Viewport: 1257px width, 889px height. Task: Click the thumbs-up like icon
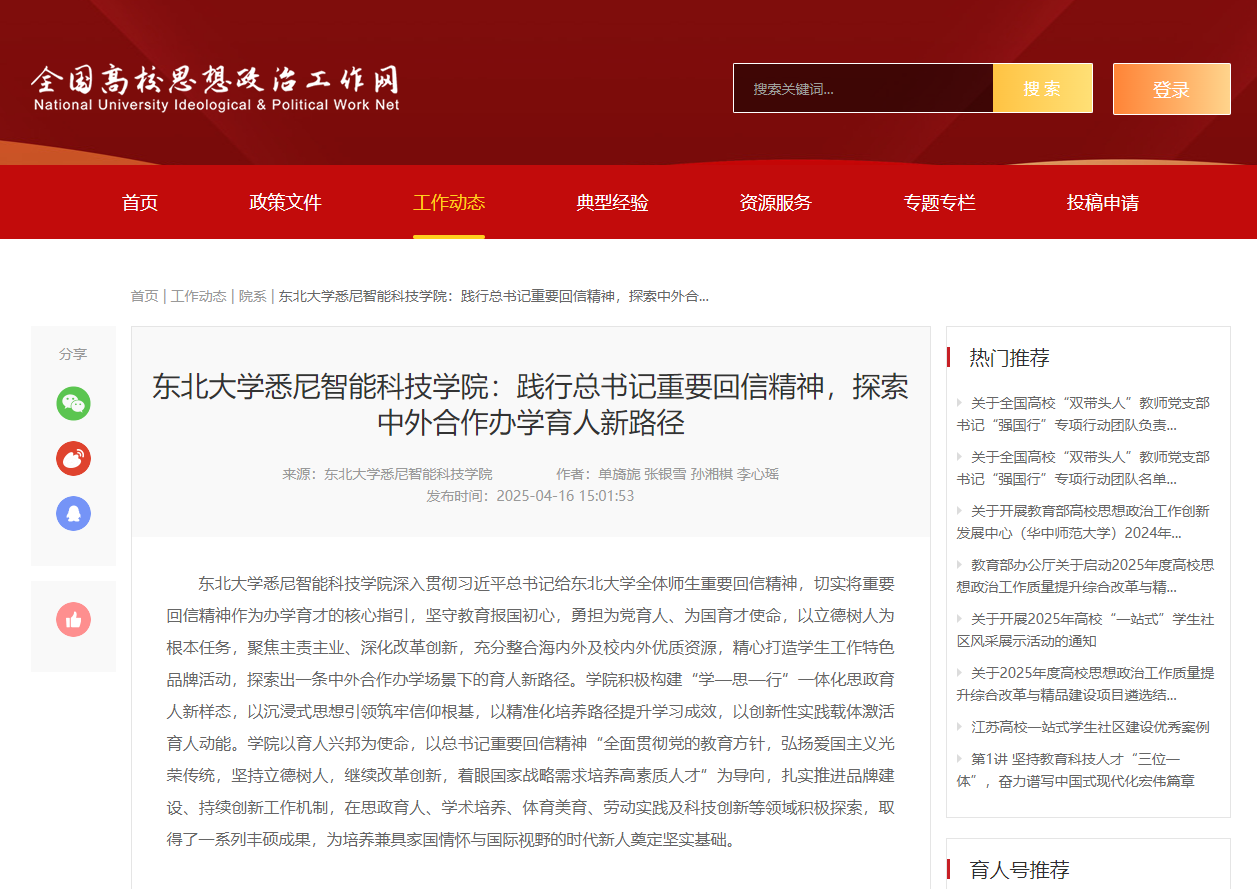[x=73, y=620]
